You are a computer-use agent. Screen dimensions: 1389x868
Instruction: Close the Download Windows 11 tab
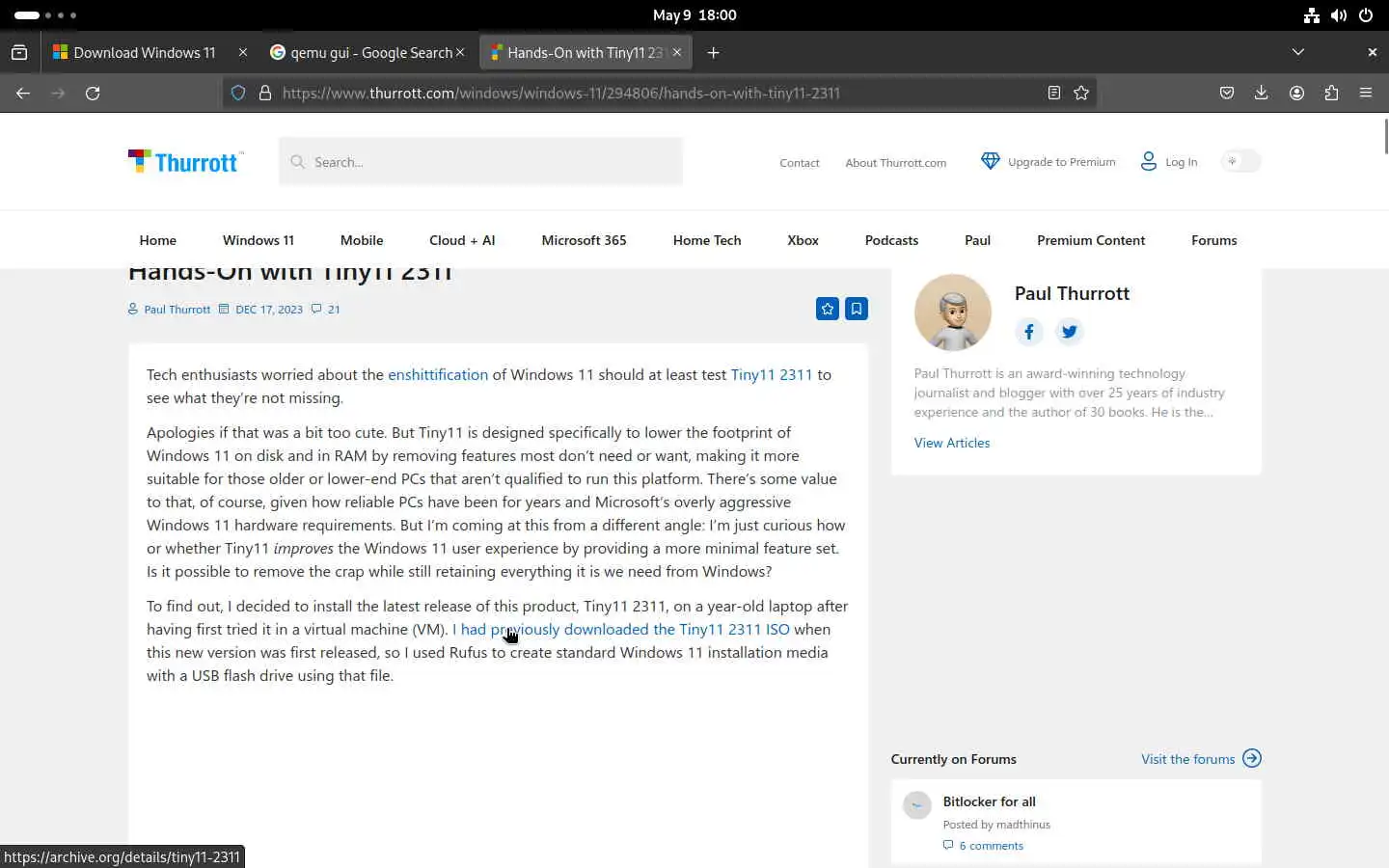pyautogui.click(x=243, y=52)
